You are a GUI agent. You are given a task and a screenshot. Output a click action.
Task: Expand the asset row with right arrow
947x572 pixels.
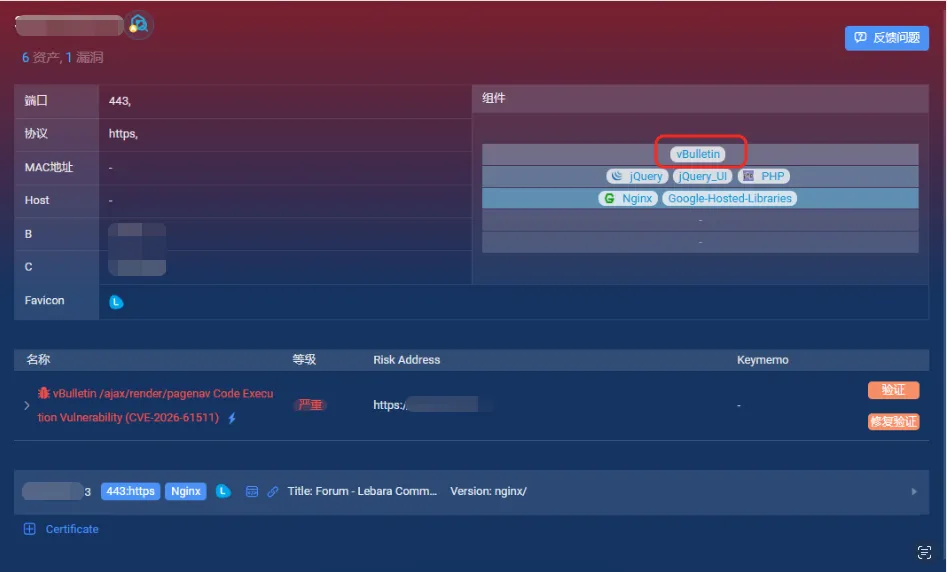[x=914, y=492]
